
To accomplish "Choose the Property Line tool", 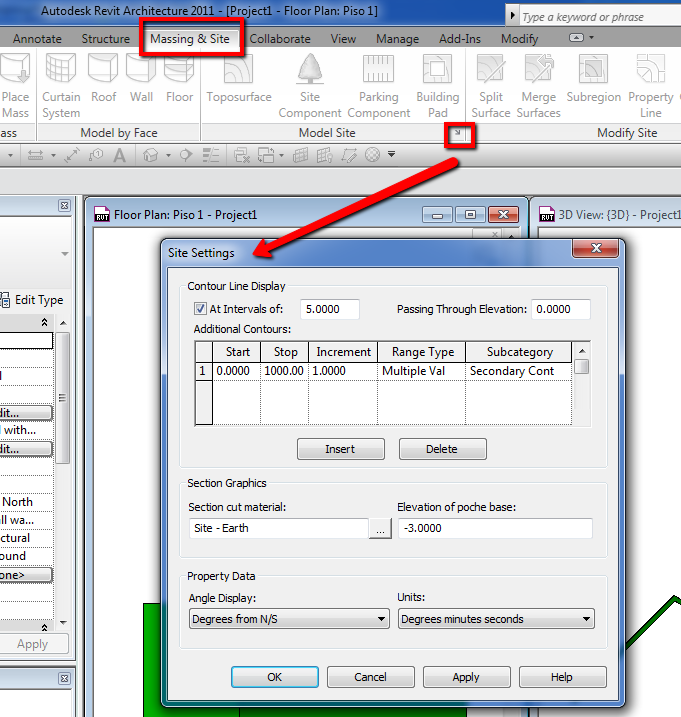I will 650,86.
